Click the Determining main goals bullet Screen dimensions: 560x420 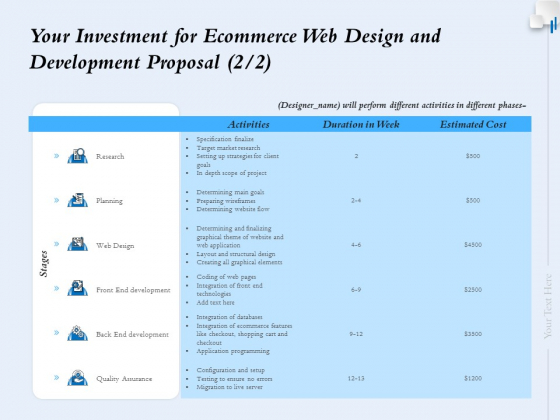point(230,192)
